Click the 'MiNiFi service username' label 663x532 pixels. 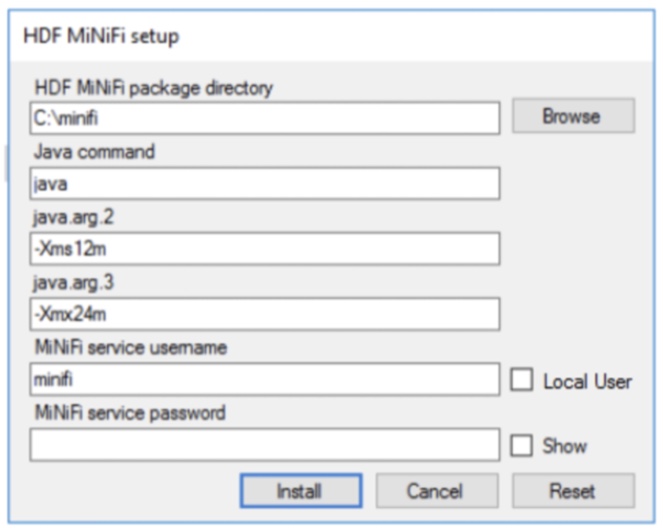tap(130, 348)
